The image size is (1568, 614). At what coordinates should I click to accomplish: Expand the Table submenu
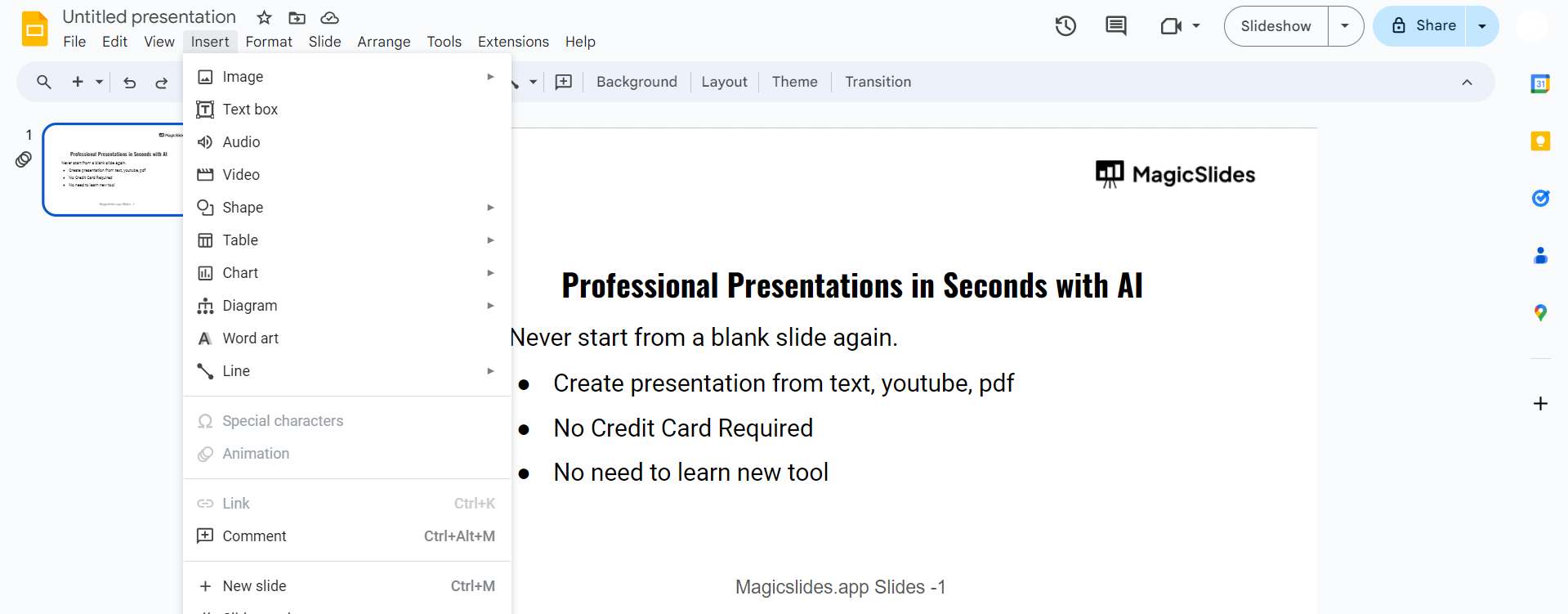point(490,240)
